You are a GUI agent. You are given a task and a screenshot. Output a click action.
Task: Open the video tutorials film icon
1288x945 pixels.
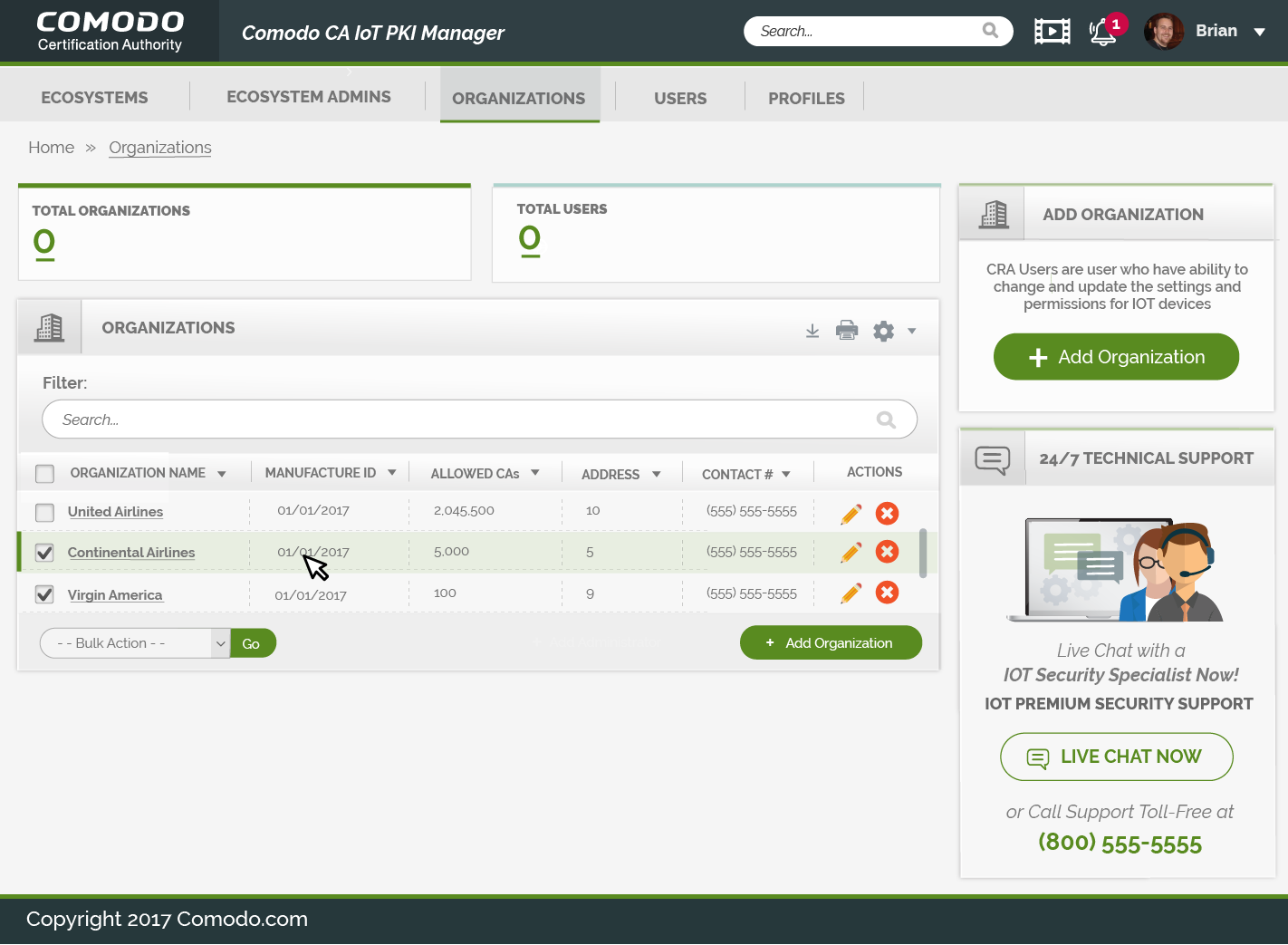pyautogui.click(x=1052, y=32)
